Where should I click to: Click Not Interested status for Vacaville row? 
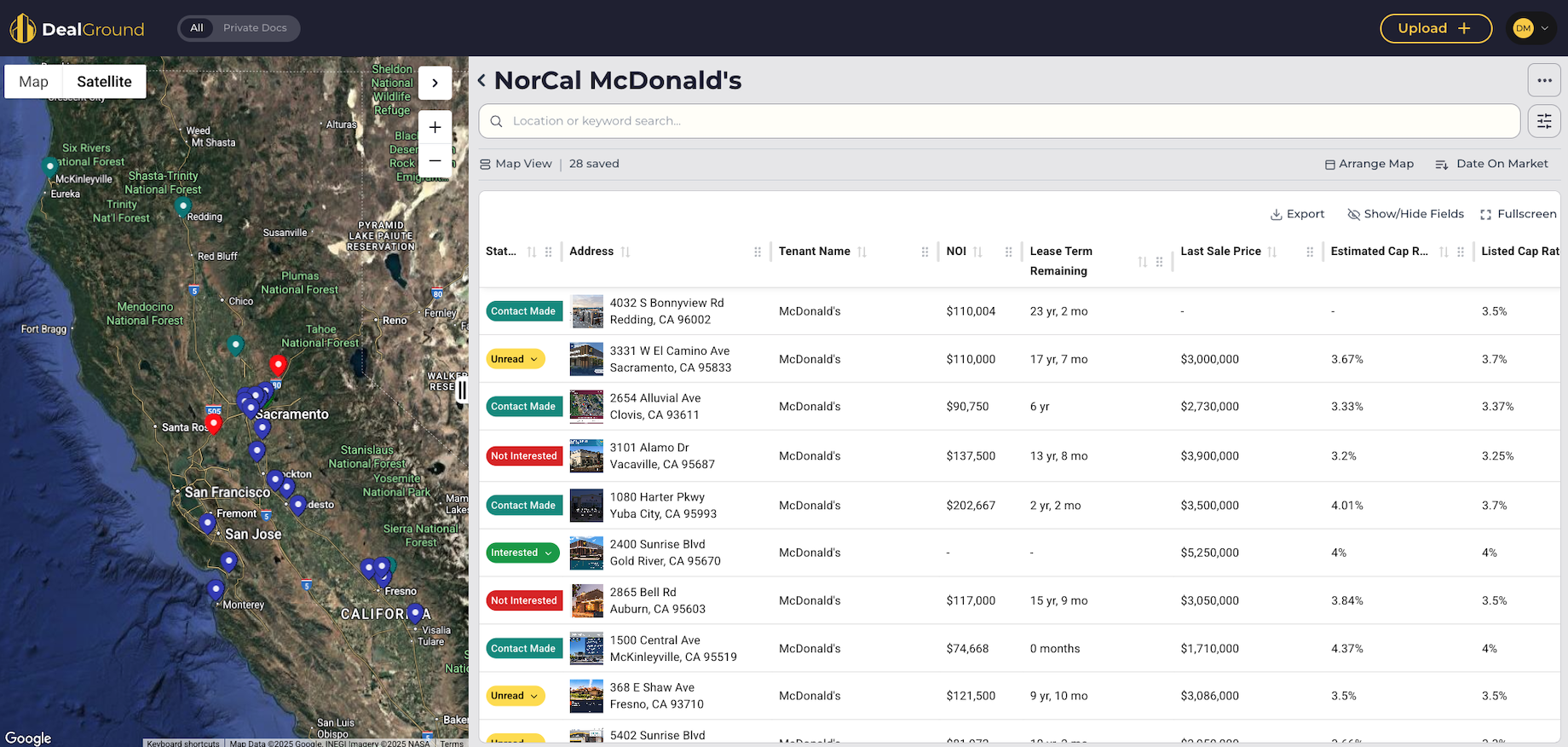[x=524, y=456]
